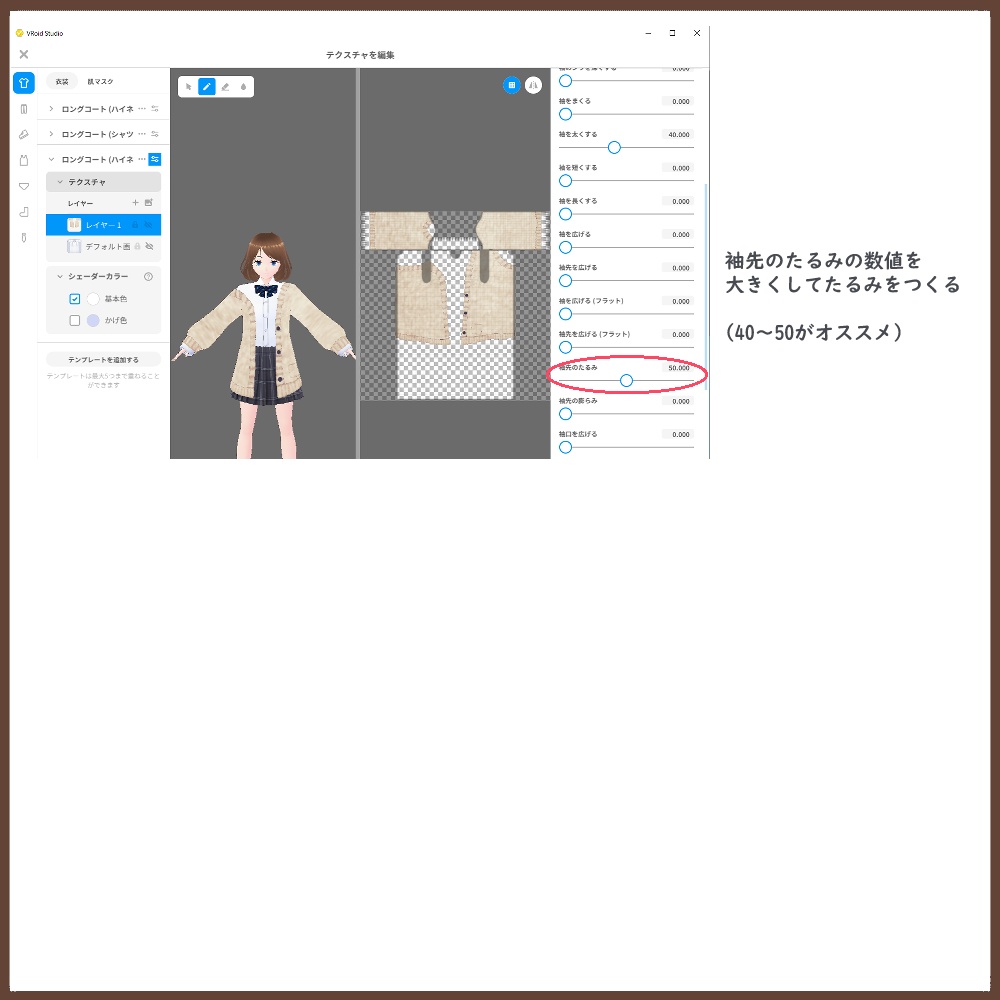Collapse the シェーダーカラー section
This screenshot has height=1000, width=1000.
click(x=60, y=277)
